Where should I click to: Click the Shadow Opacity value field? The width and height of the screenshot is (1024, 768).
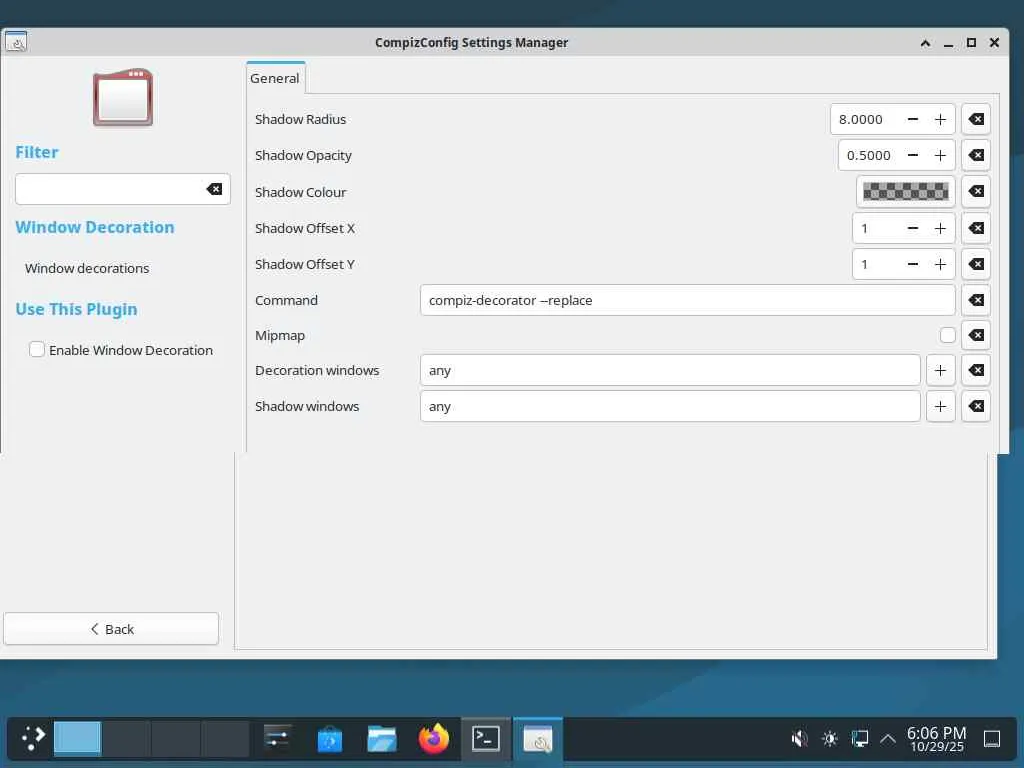[869, 155]
